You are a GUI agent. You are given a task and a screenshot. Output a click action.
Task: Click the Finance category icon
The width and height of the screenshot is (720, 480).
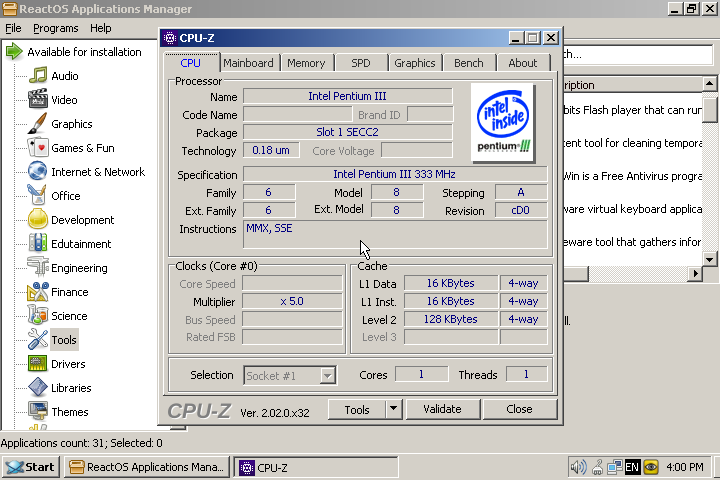click(38, 291)
